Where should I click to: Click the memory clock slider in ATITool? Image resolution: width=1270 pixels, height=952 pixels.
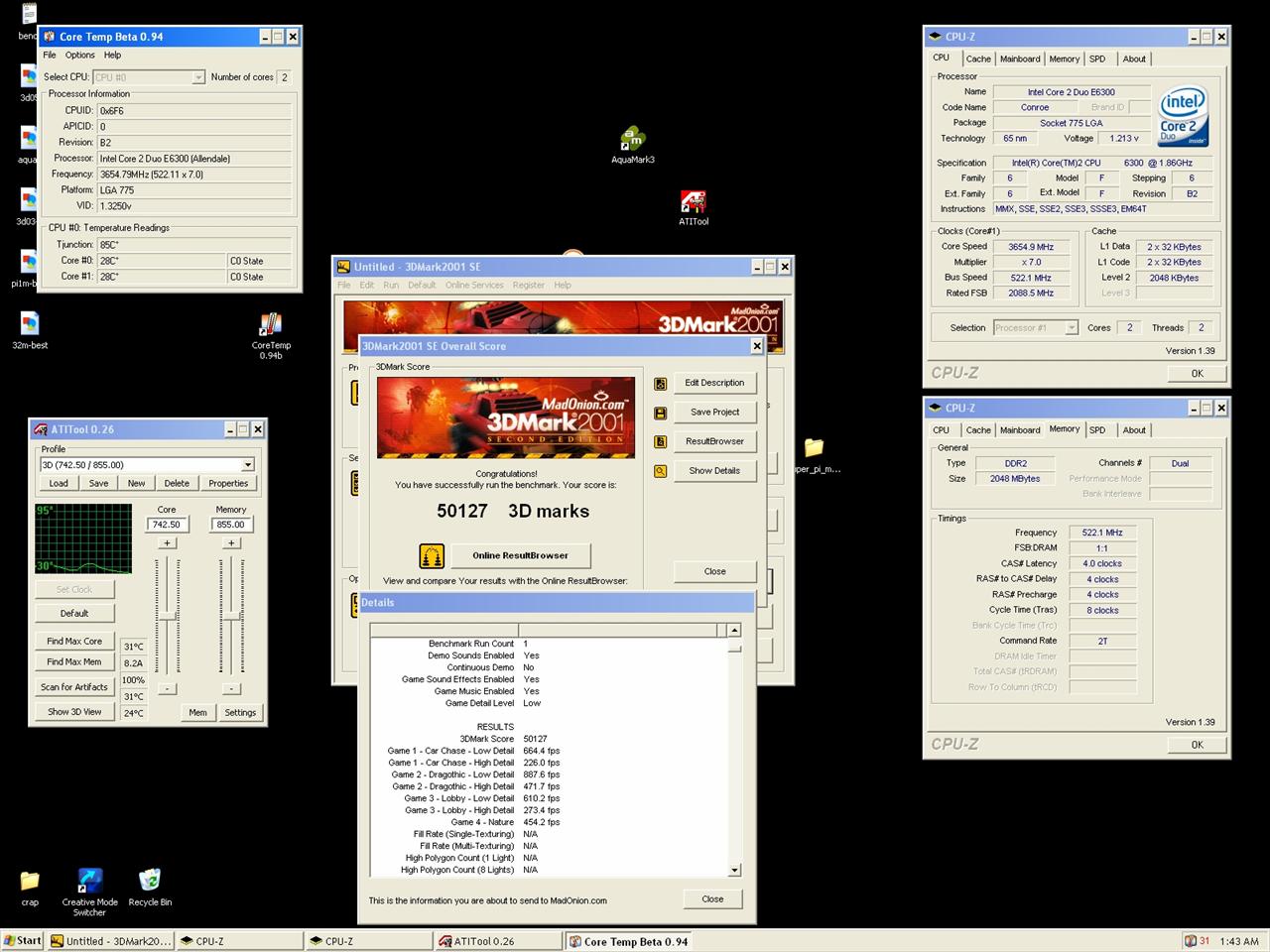click(231, 615)
